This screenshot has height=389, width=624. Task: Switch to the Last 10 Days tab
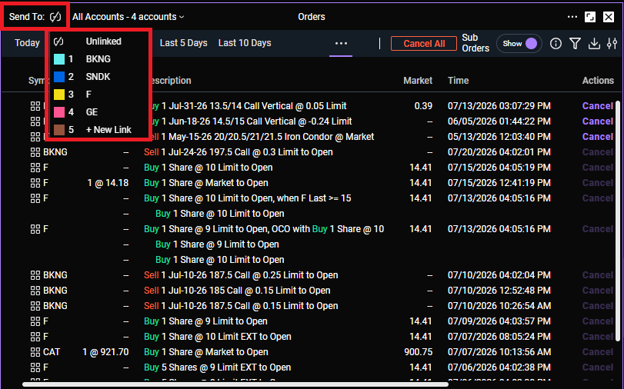click(x=245, y=43)
